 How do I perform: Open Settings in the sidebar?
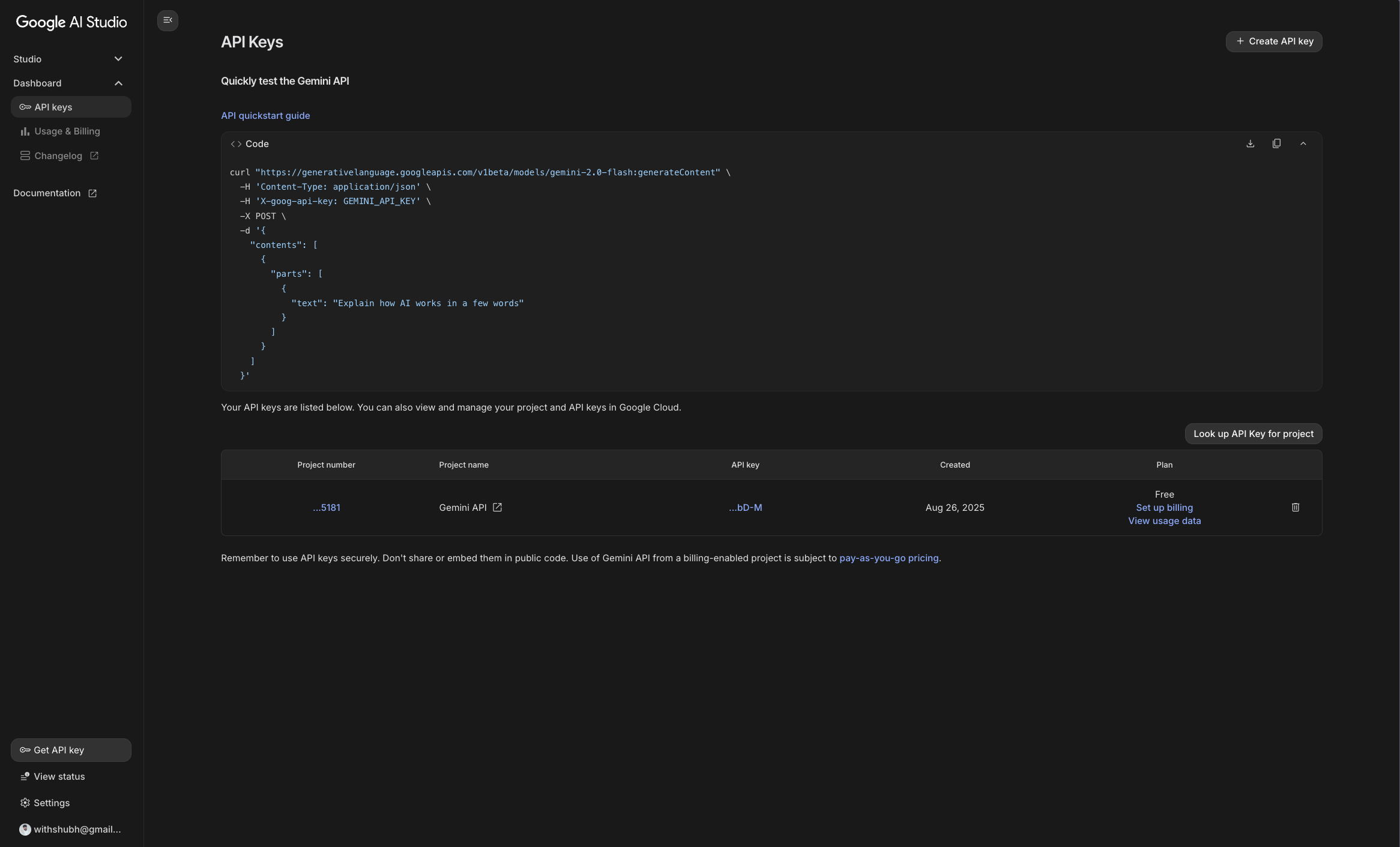coord(51,803)
